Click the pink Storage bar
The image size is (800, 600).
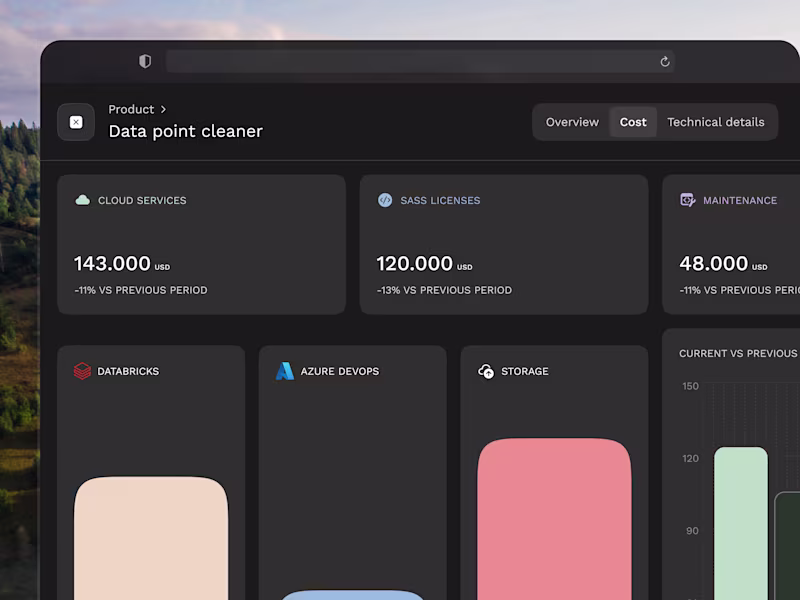point(554,519)
